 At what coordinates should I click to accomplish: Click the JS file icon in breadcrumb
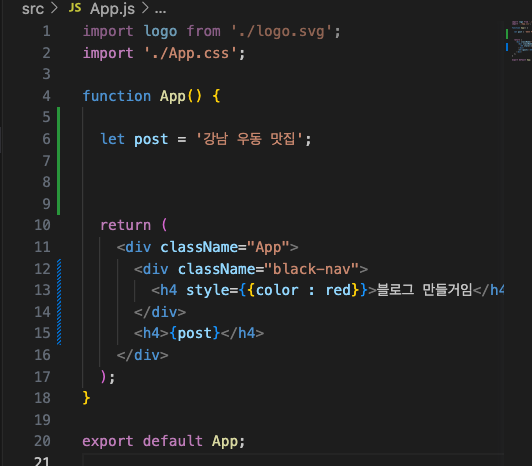tap(75, 8)
